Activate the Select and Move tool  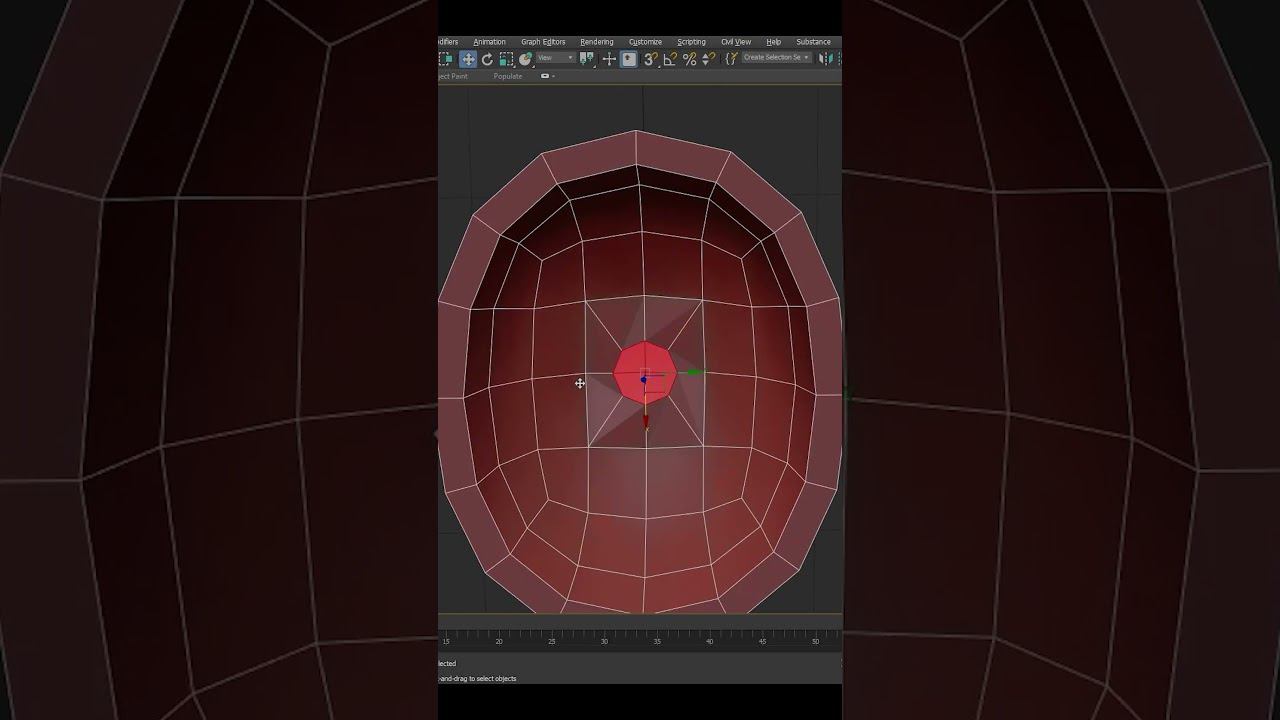point(467,59)
